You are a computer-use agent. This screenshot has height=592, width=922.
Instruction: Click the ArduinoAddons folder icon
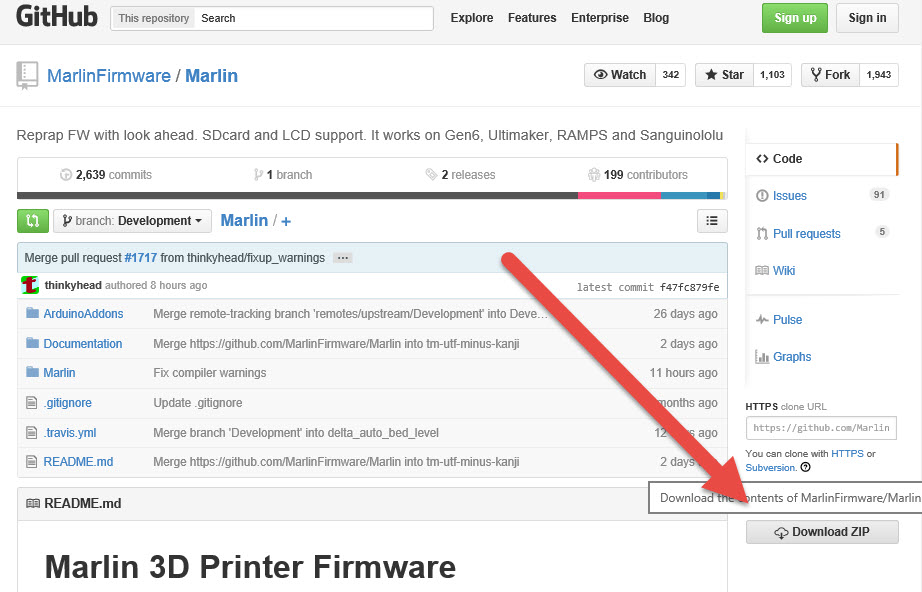coord(32,313)
